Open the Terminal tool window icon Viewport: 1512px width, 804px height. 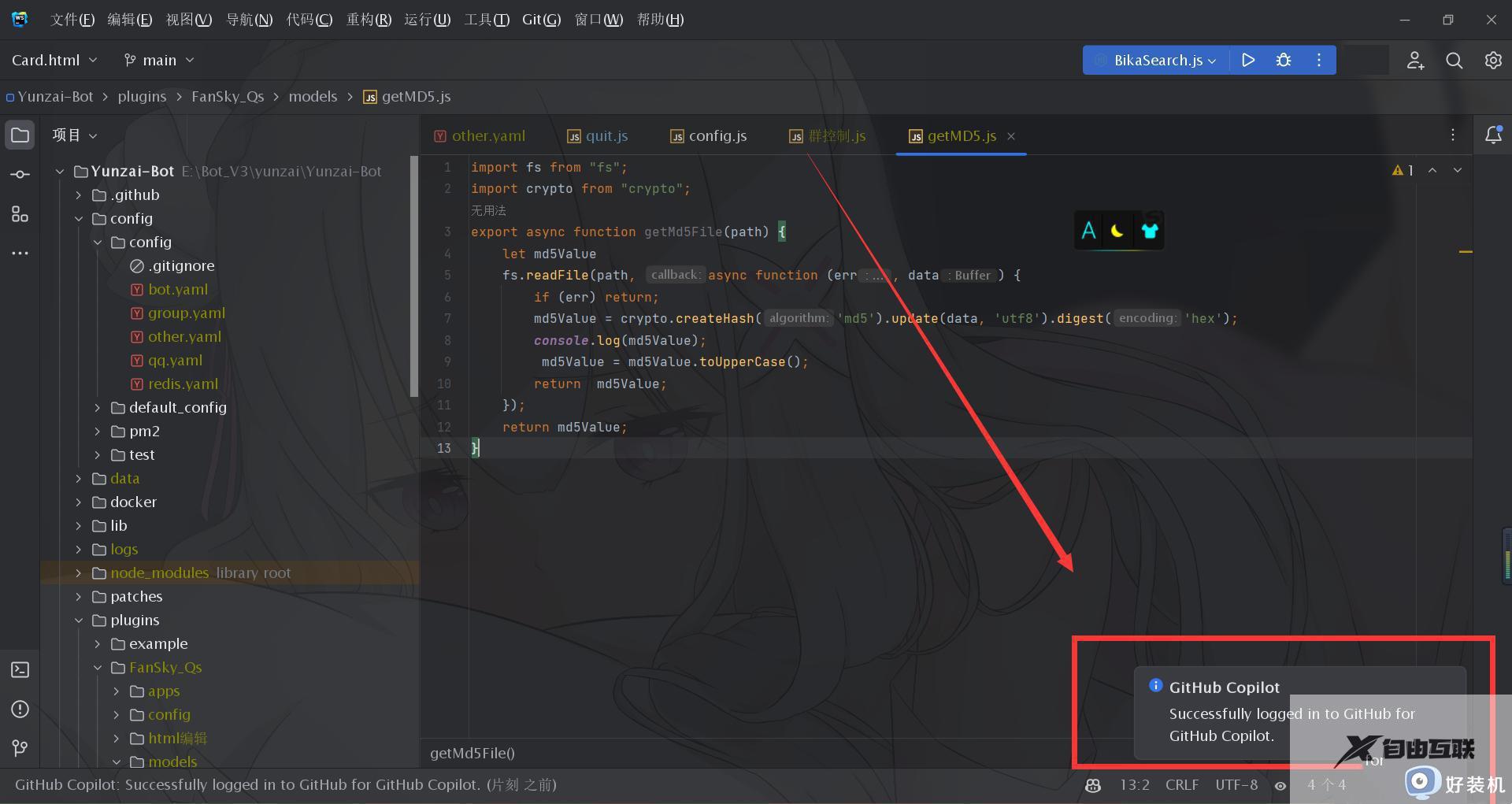tap(20, 669)
